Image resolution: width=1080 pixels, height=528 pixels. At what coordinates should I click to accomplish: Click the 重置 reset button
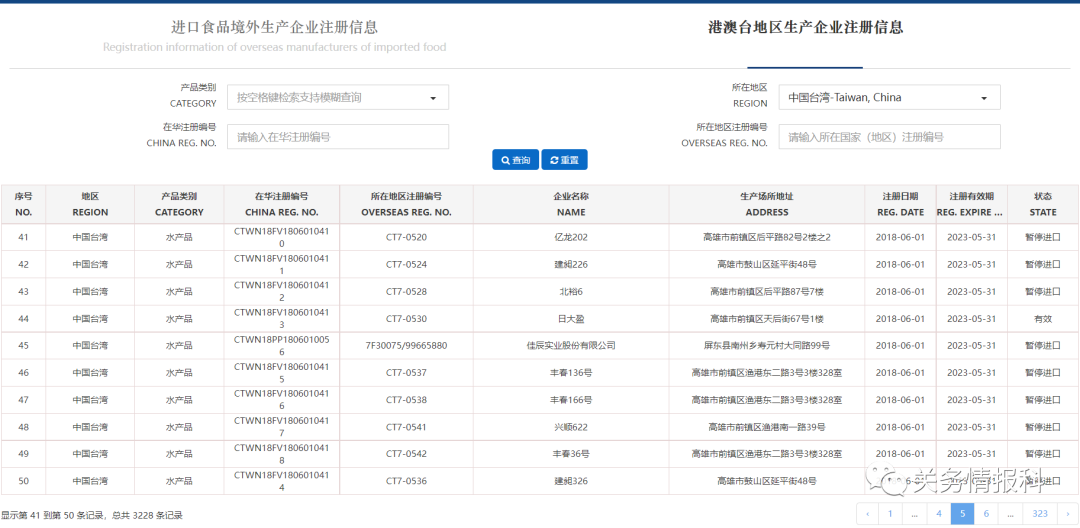565,160
